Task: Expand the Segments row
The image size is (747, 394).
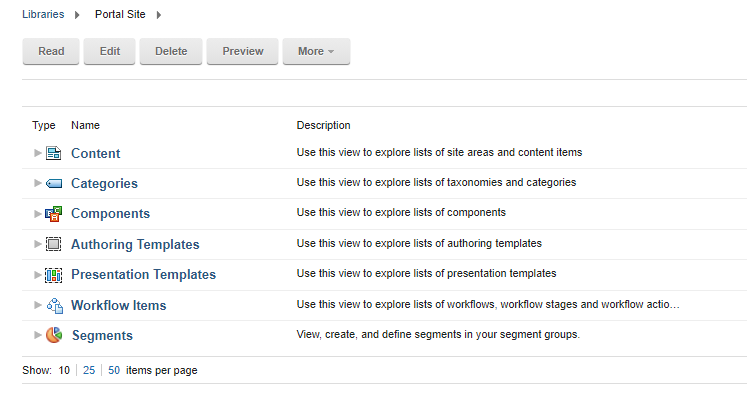Action: (x=38, y=335)
